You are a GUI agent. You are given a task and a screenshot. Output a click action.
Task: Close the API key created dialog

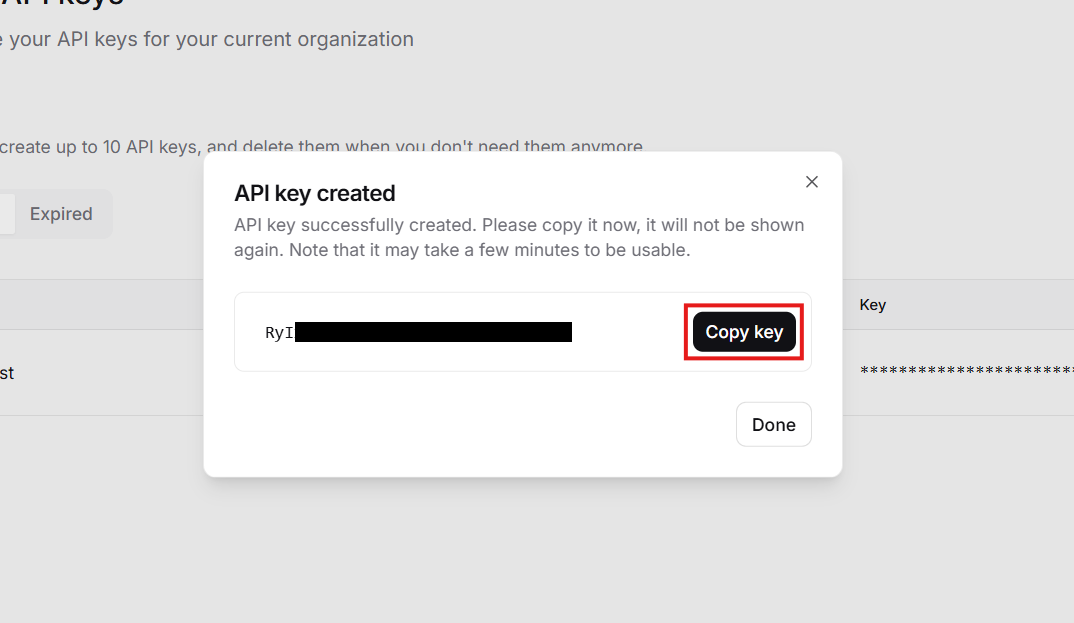point(812,182)
